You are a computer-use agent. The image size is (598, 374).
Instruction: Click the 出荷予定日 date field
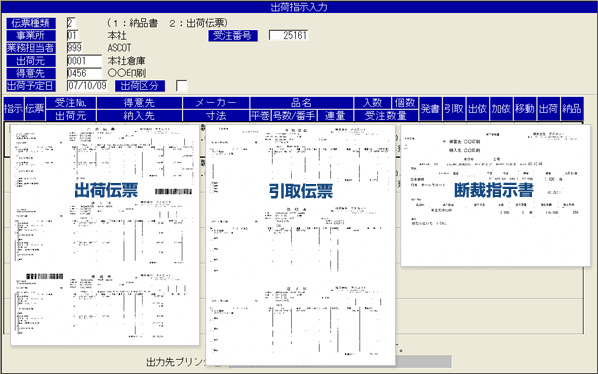[87, 85]
